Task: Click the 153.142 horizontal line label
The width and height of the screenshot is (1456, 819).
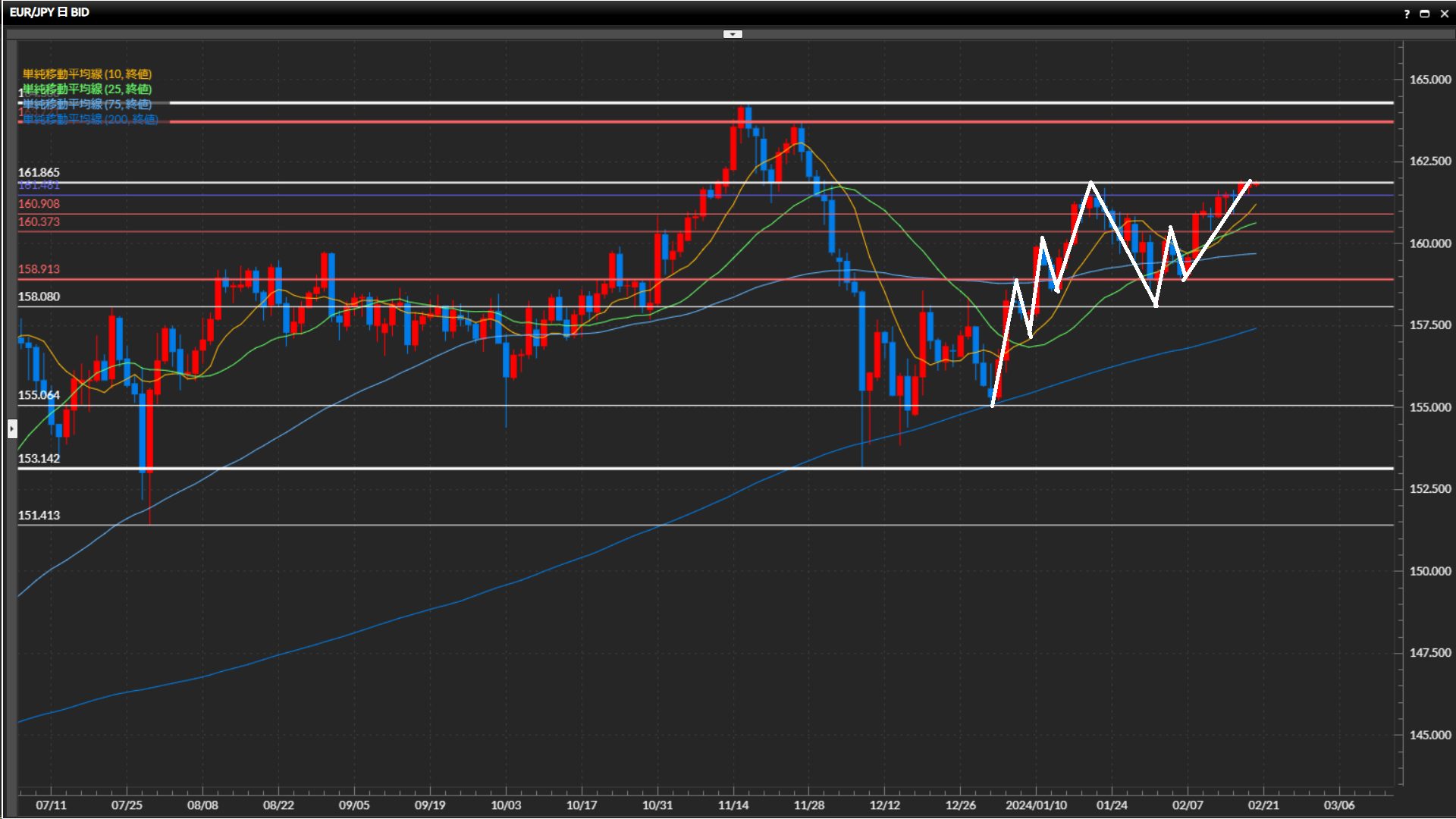Action: (x=39, y=459)
